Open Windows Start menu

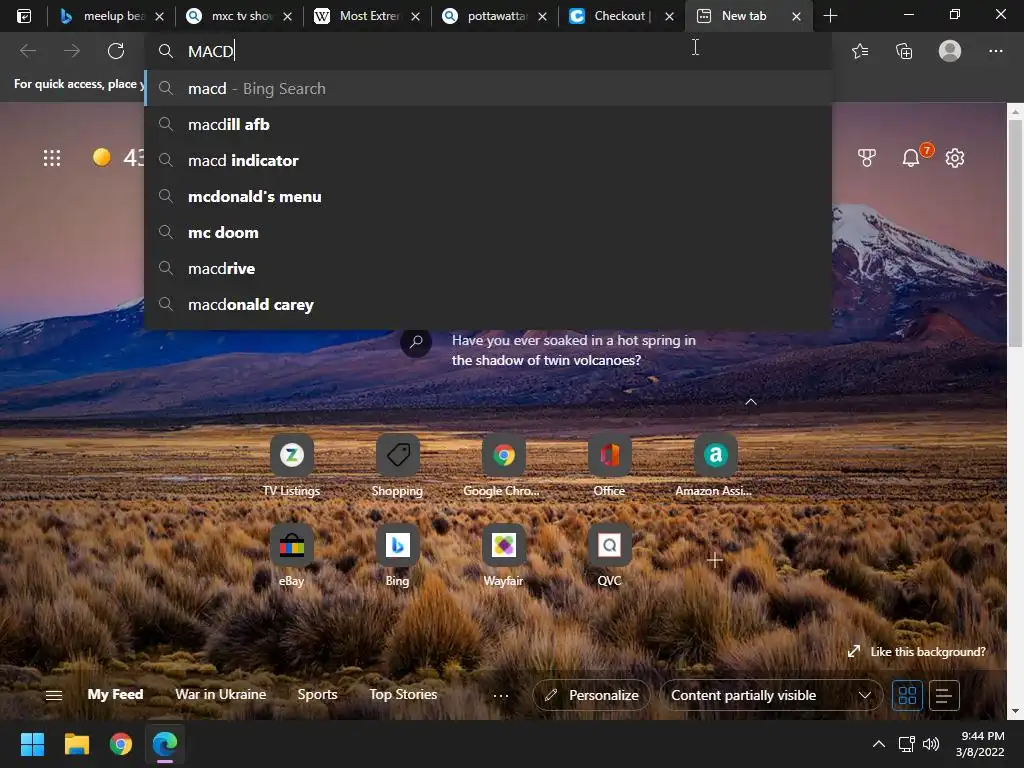pyautogui.click(x=32, y=744)
